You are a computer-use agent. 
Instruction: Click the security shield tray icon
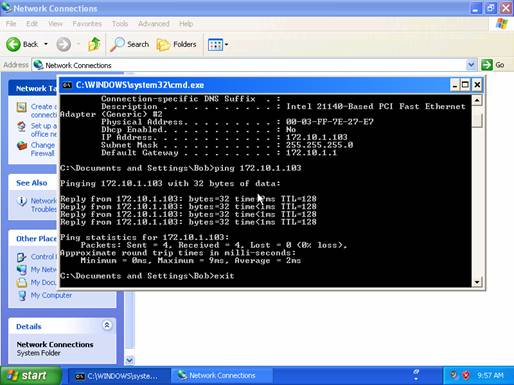(466, 375)
